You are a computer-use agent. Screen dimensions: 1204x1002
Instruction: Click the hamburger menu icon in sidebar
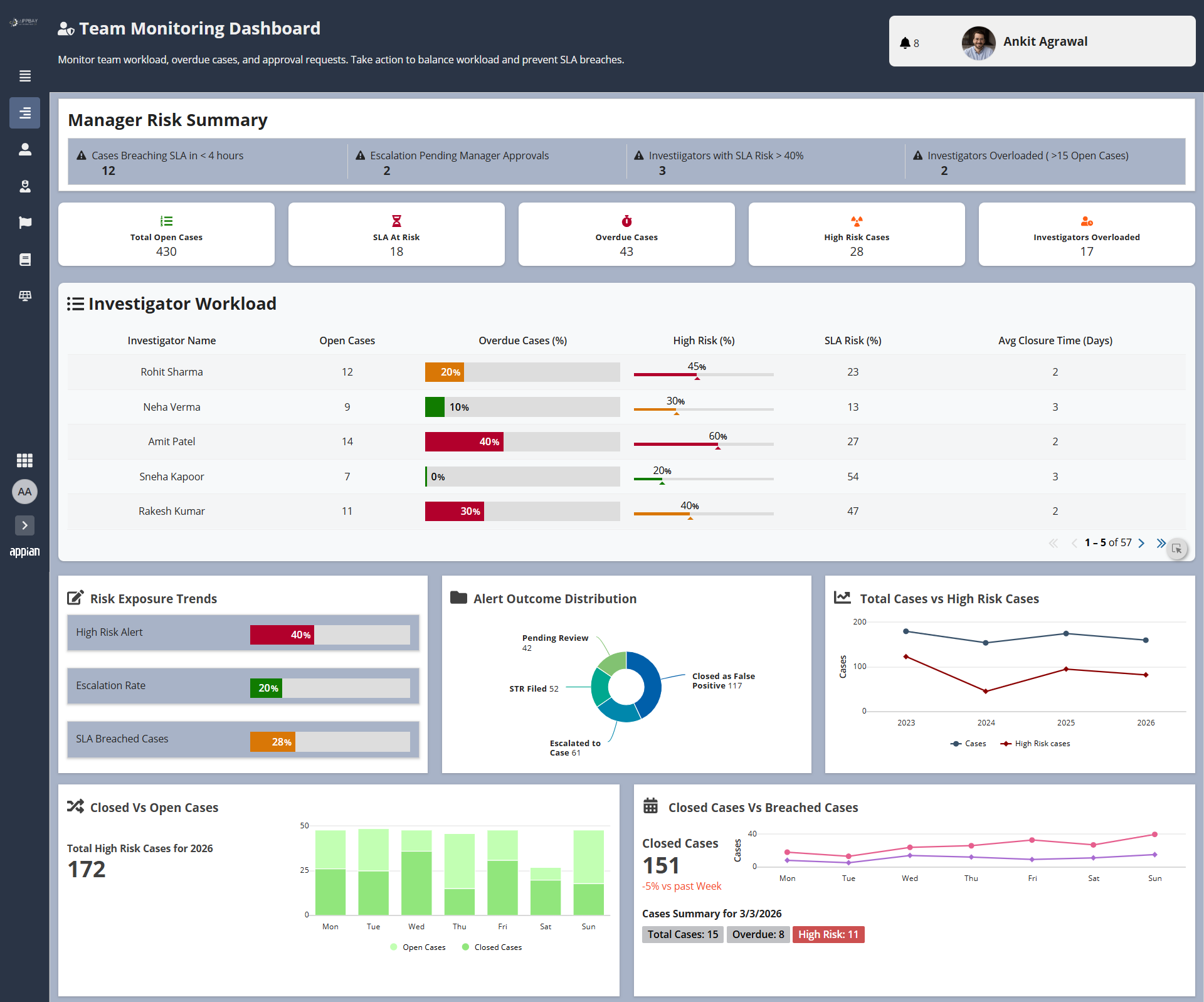tap(25, 76)
